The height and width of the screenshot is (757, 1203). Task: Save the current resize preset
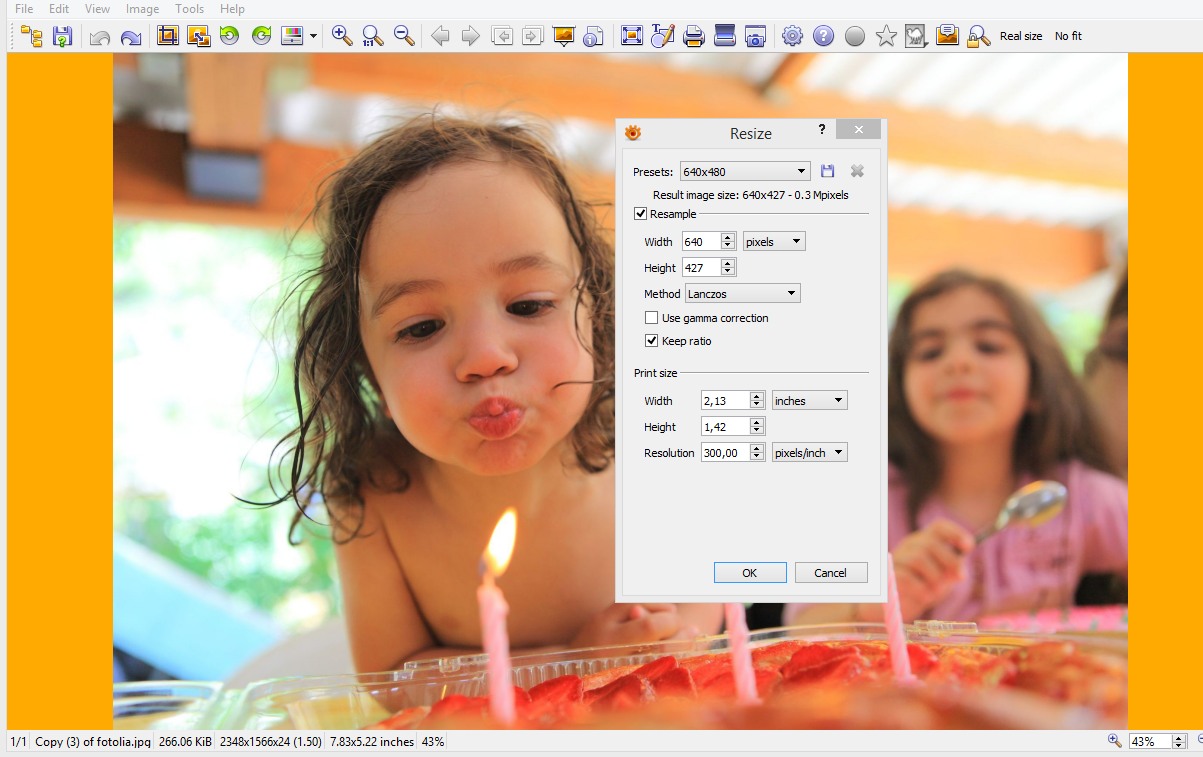pyautogui.click(x=827, y=170)
